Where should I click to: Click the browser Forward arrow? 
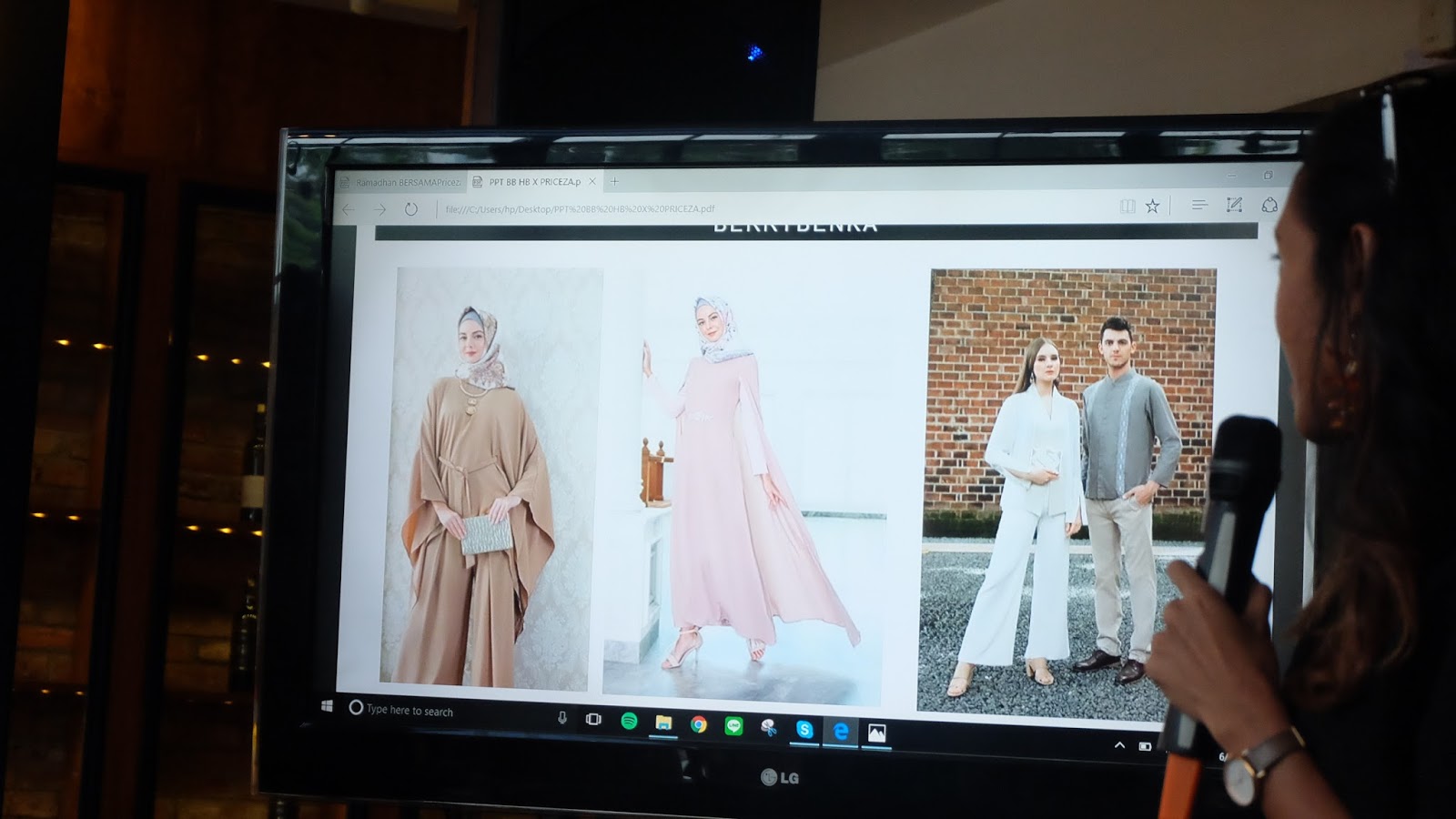pyautogui.click(x=379, y=209)
